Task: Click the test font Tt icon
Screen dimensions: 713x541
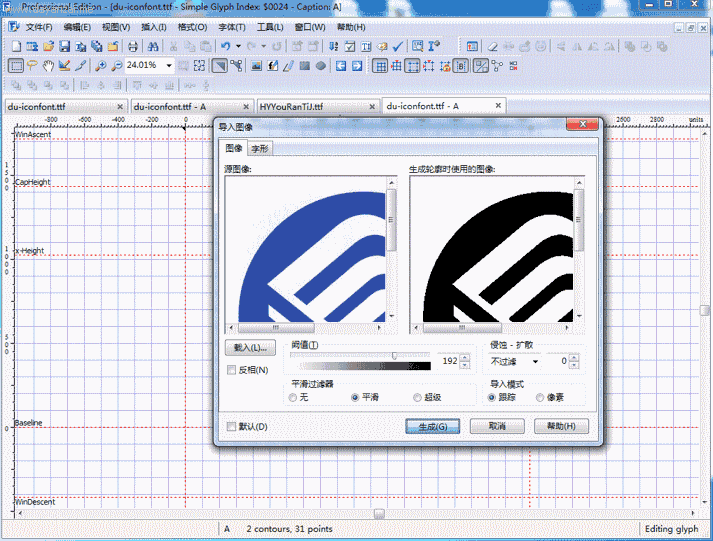Action: [366, 46]
